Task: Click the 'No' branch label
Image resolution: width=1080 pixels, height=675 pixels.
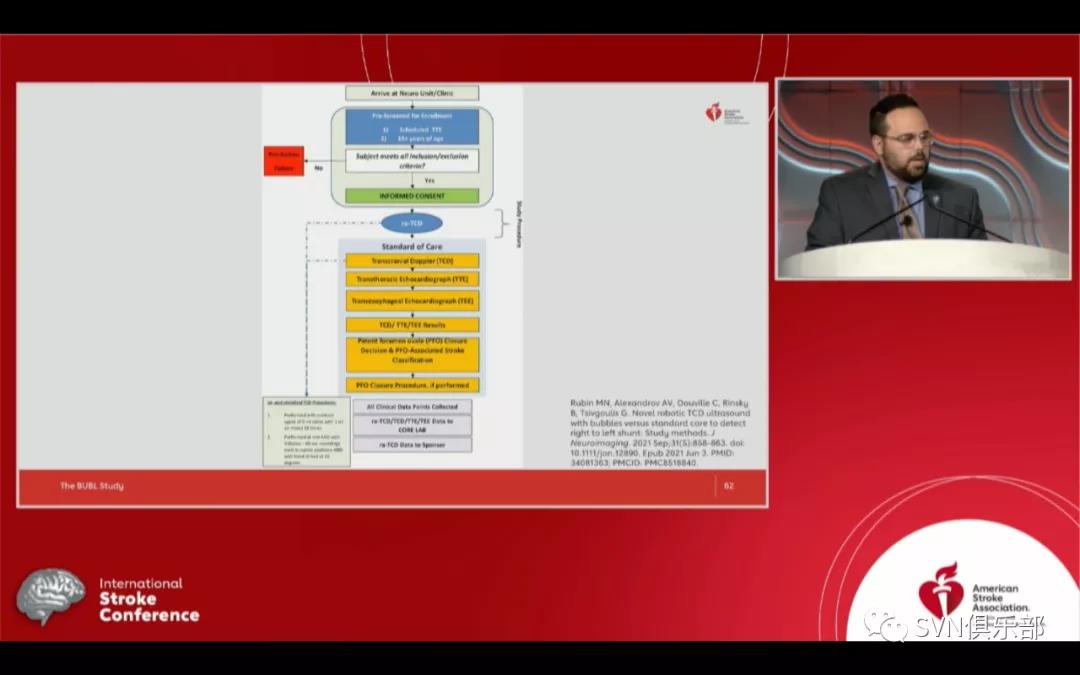Action: (x=318, y=167)
